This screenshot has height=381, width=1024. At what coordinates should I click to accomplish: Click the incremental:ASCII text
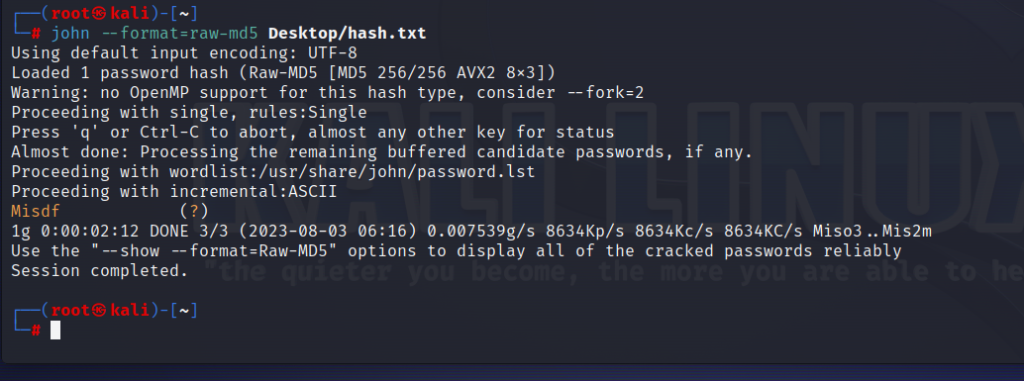point(253,191)
